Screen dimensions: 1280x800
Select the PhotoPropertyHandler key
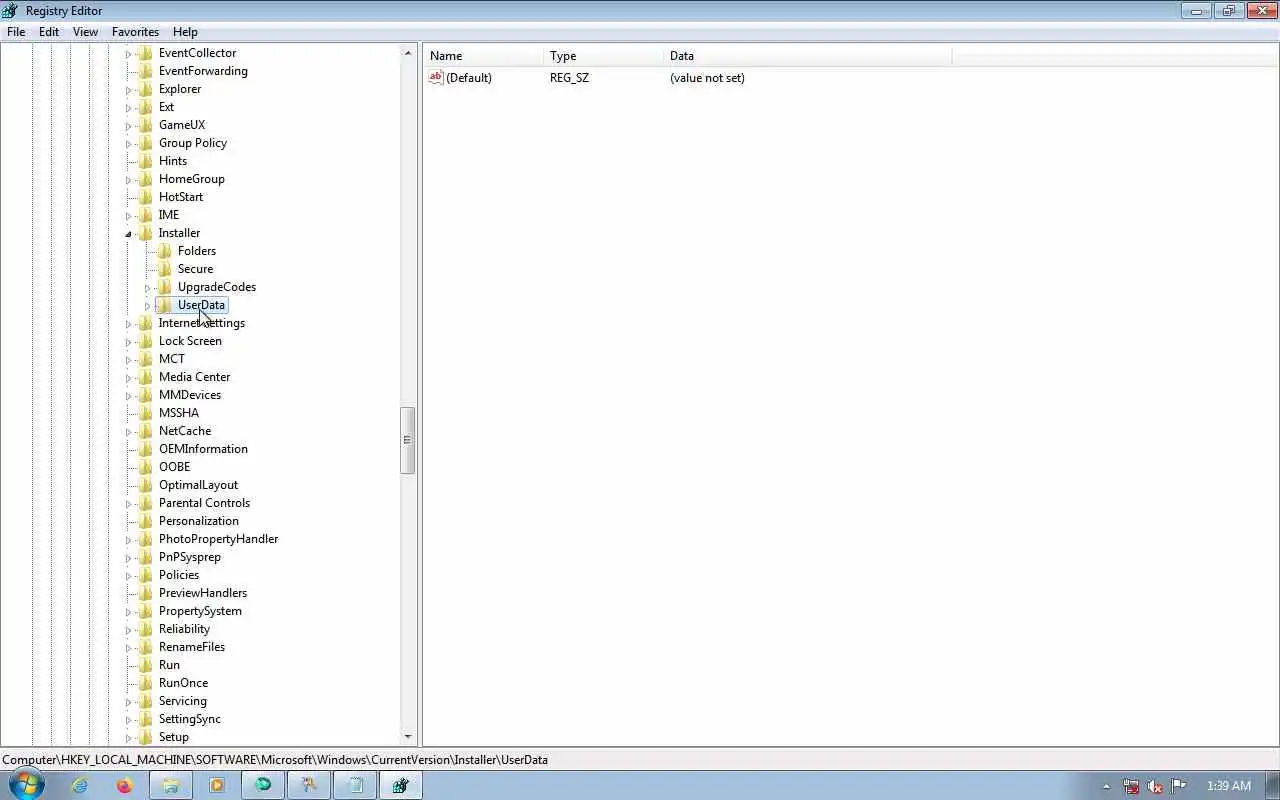(x=218, y=539)
